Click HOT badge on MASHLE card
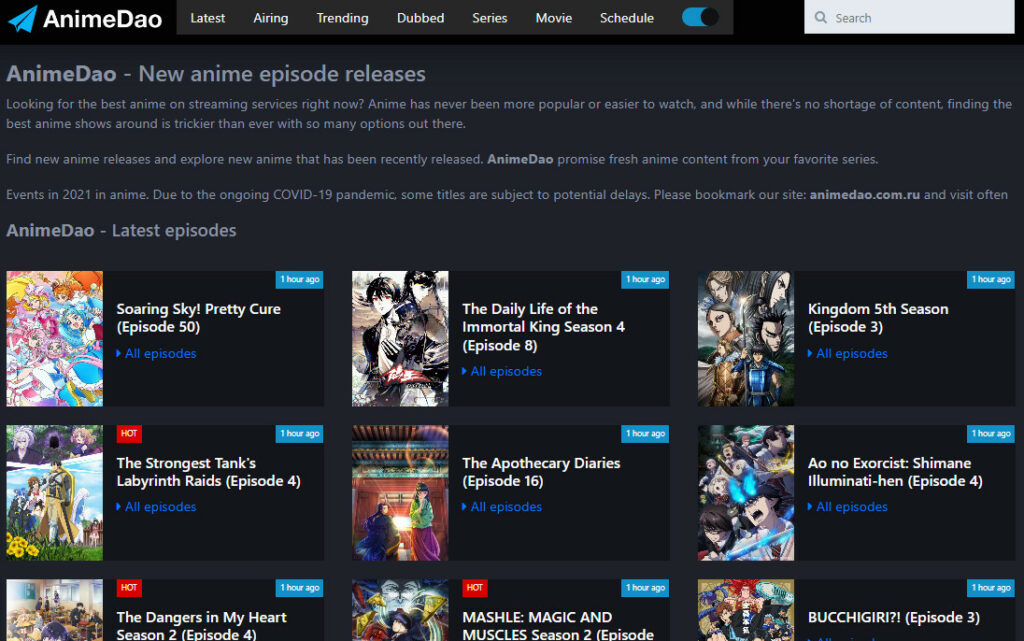Image resolution: width=1024 pixels, height=641 pixels. pos(475,587)
